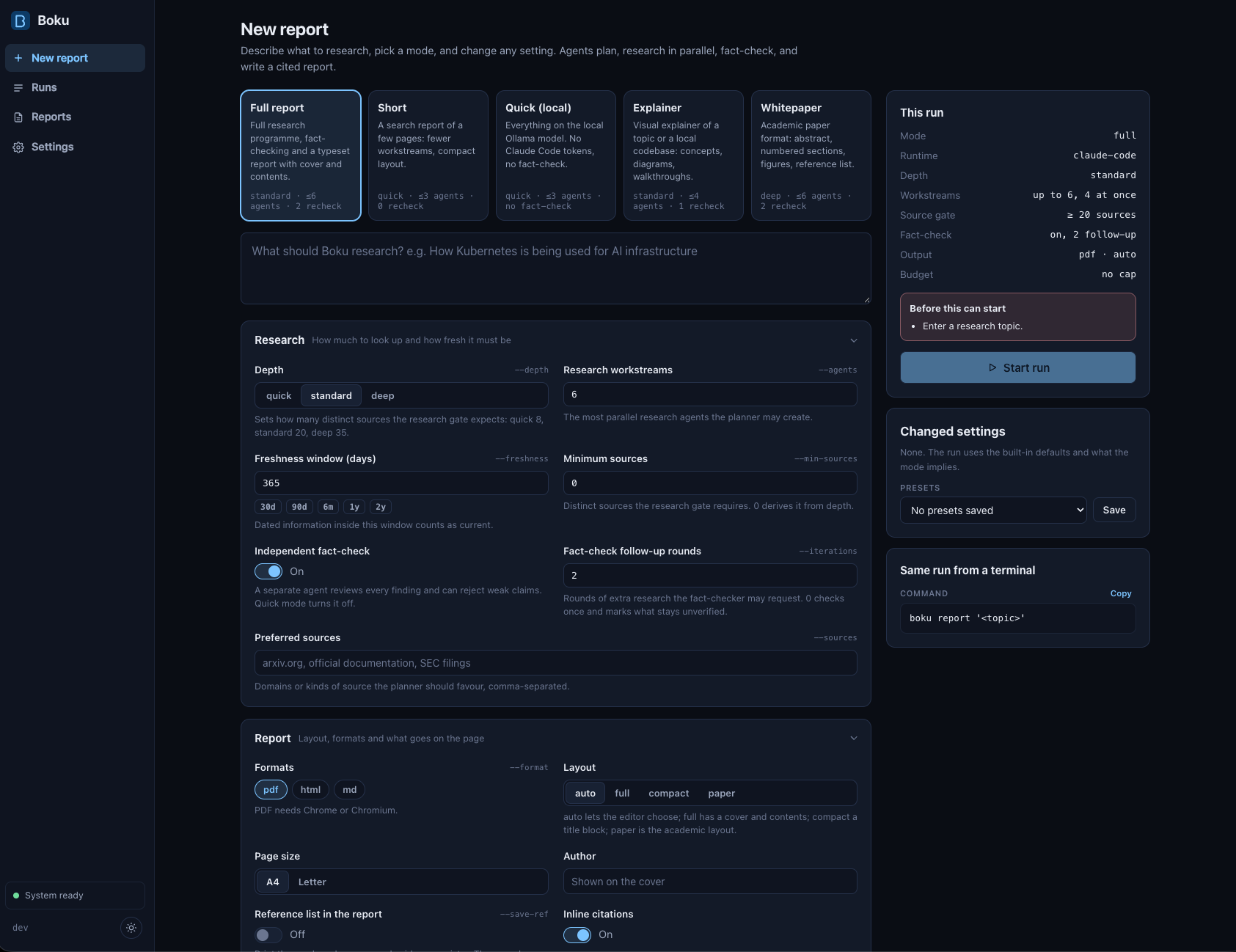1236x952 pixels.
Task: Choose the Whitepaper mode card
Action: [x=811, y=155]
